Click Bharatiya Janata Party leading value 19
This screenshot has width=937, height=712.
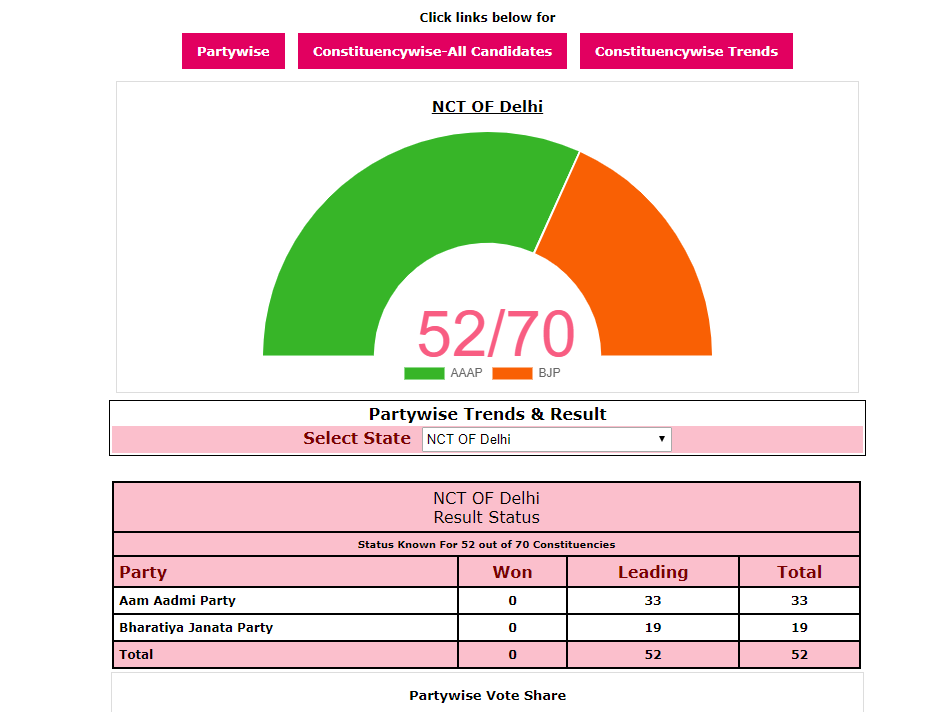(653, 628)
